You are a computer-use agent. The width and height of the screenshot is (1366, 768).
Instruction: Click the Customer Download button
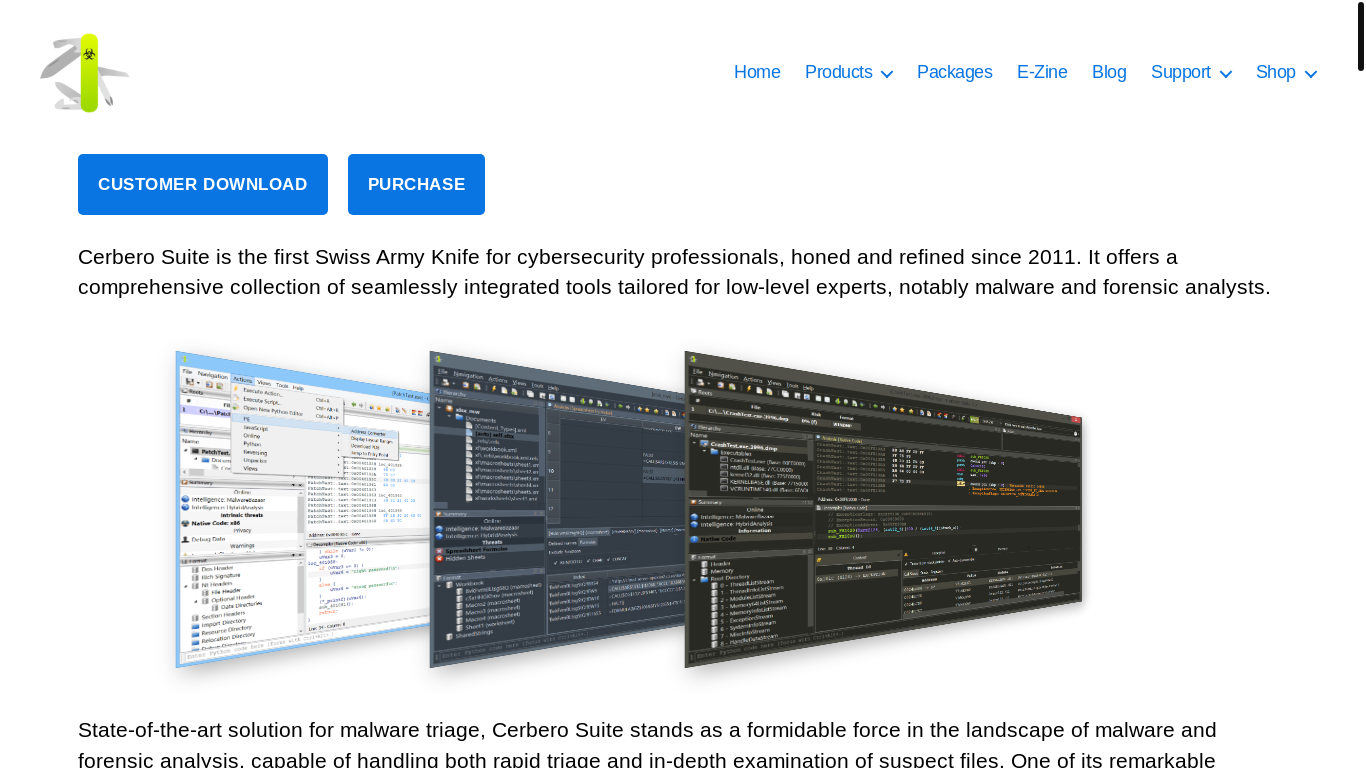click(x=203, y=184)
